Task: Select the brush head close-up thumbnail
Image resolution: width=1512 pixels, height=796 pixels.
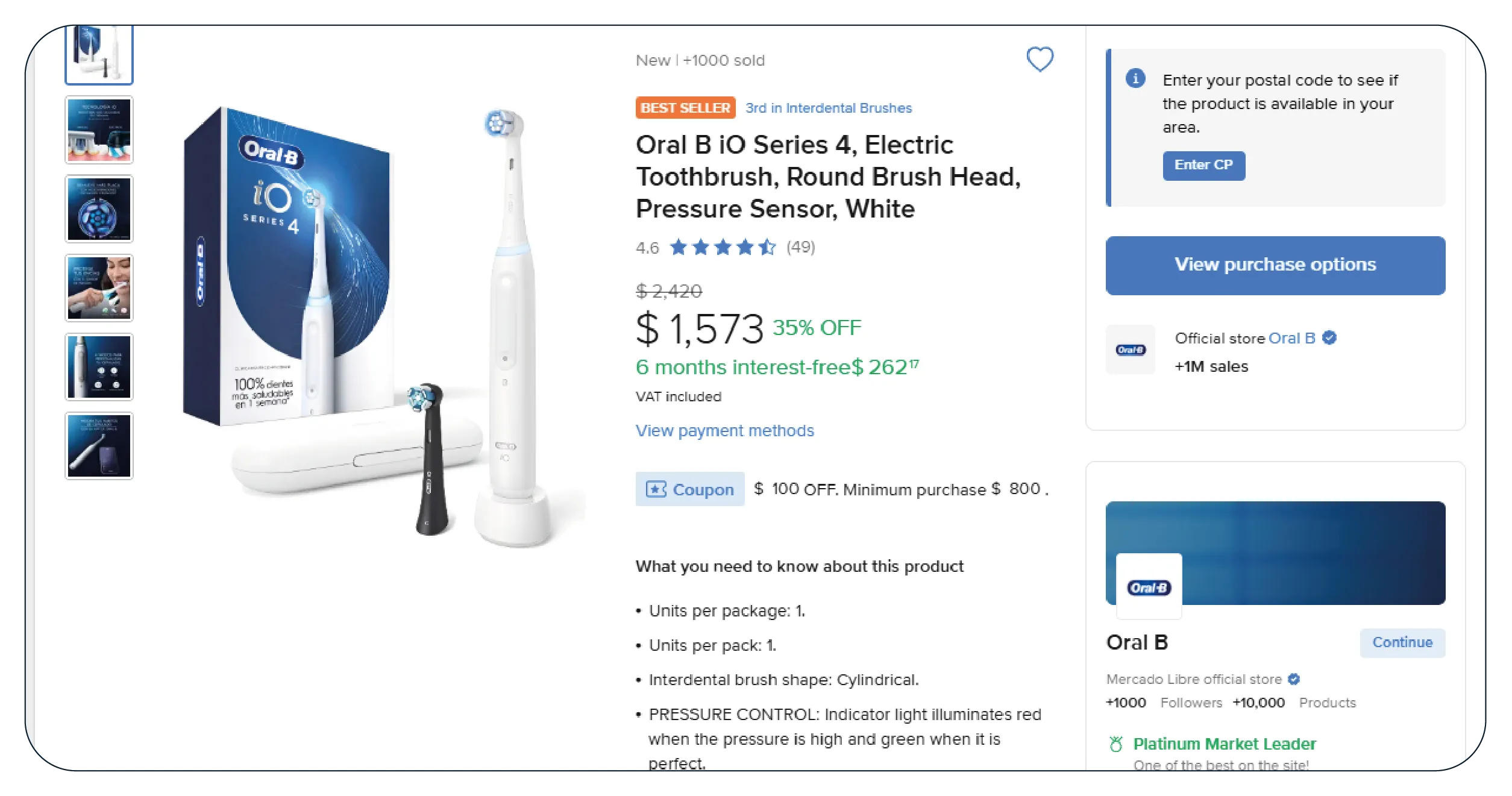Action: coord(99,209)
